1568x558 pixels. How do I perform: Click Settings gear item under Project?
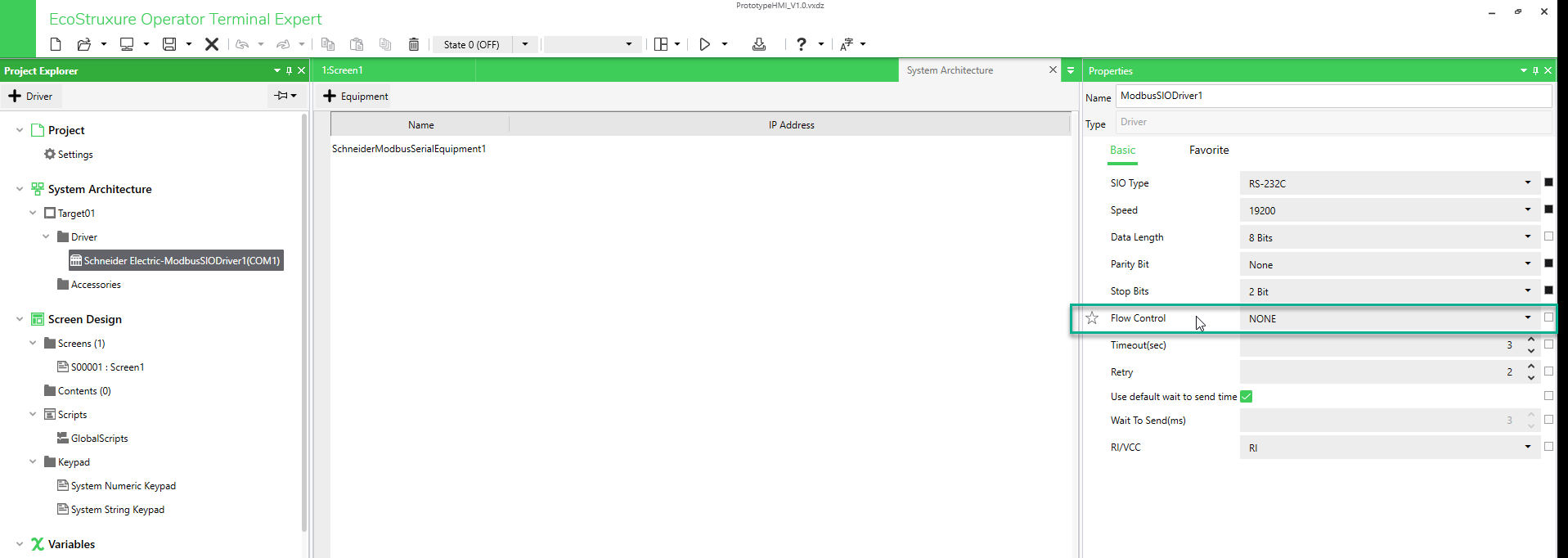coord(69,154)
